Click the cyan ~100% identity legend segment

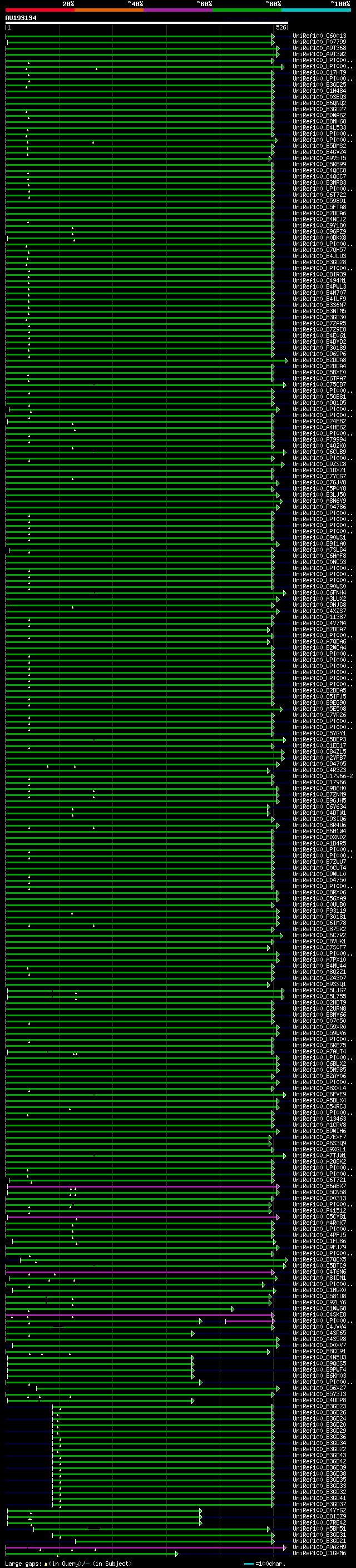316,11
